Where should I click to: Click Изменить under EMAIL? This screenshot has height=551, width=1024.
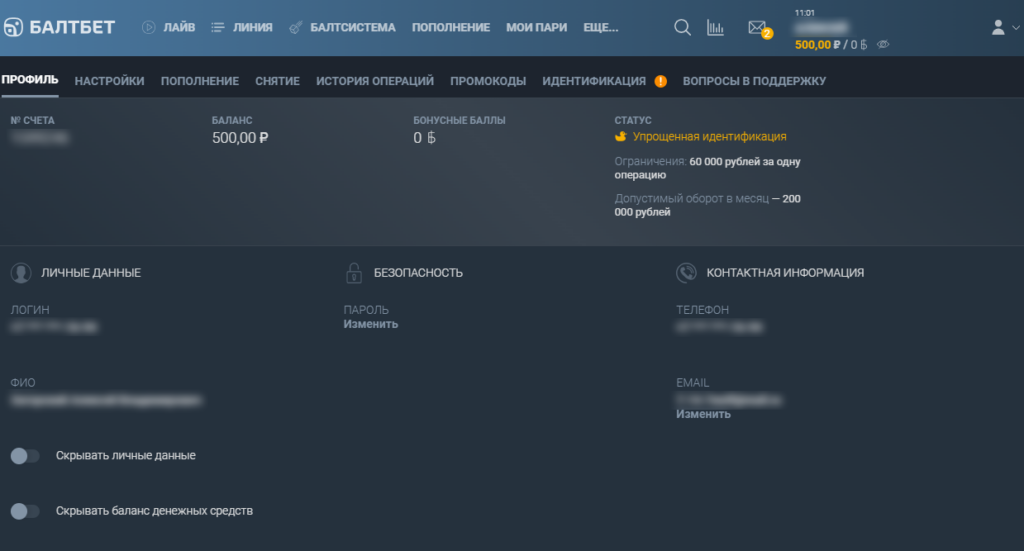click(x=703, y=415)
